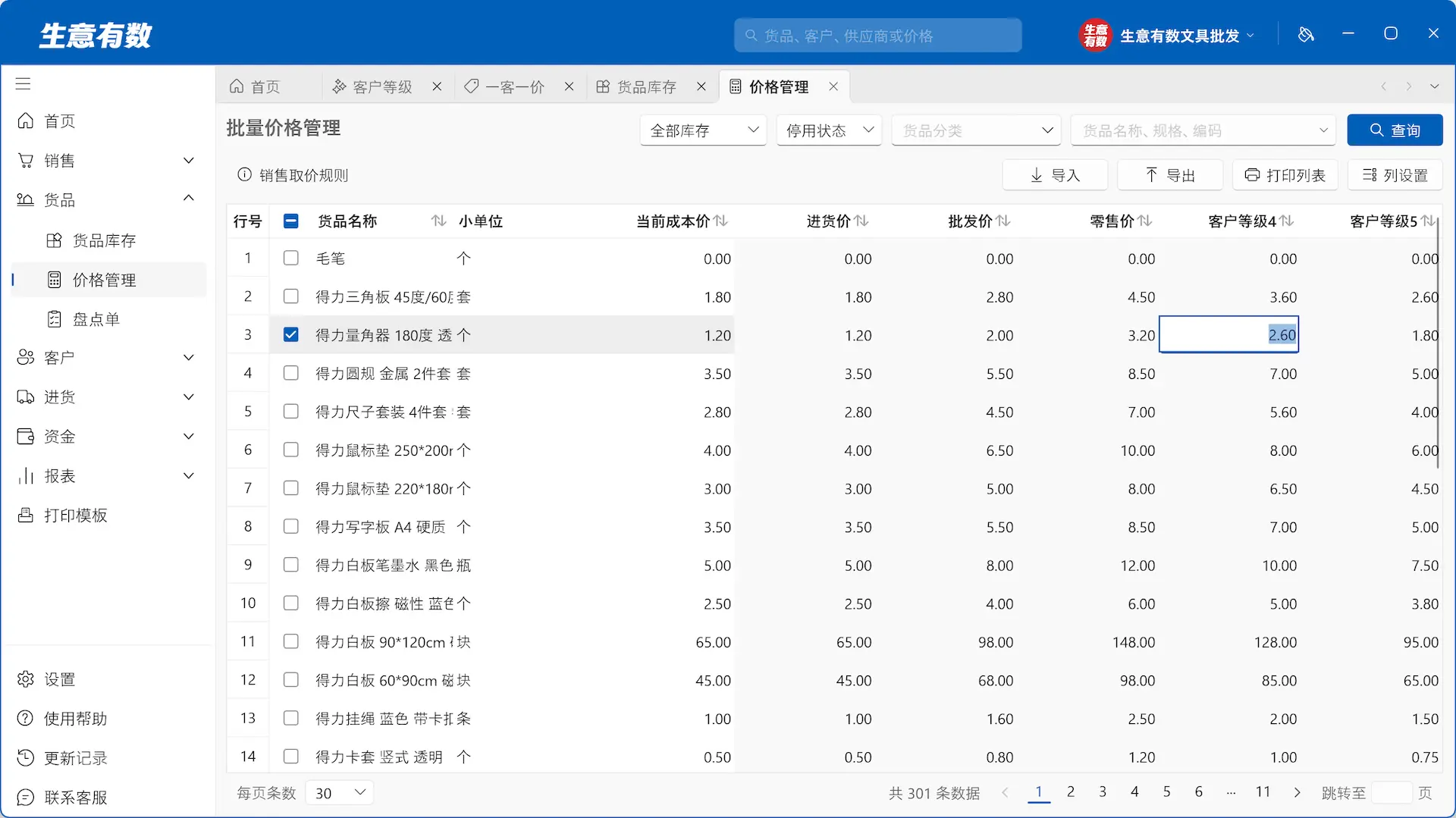Check the box for 得力尺子套装 row

tap(290, 412)
